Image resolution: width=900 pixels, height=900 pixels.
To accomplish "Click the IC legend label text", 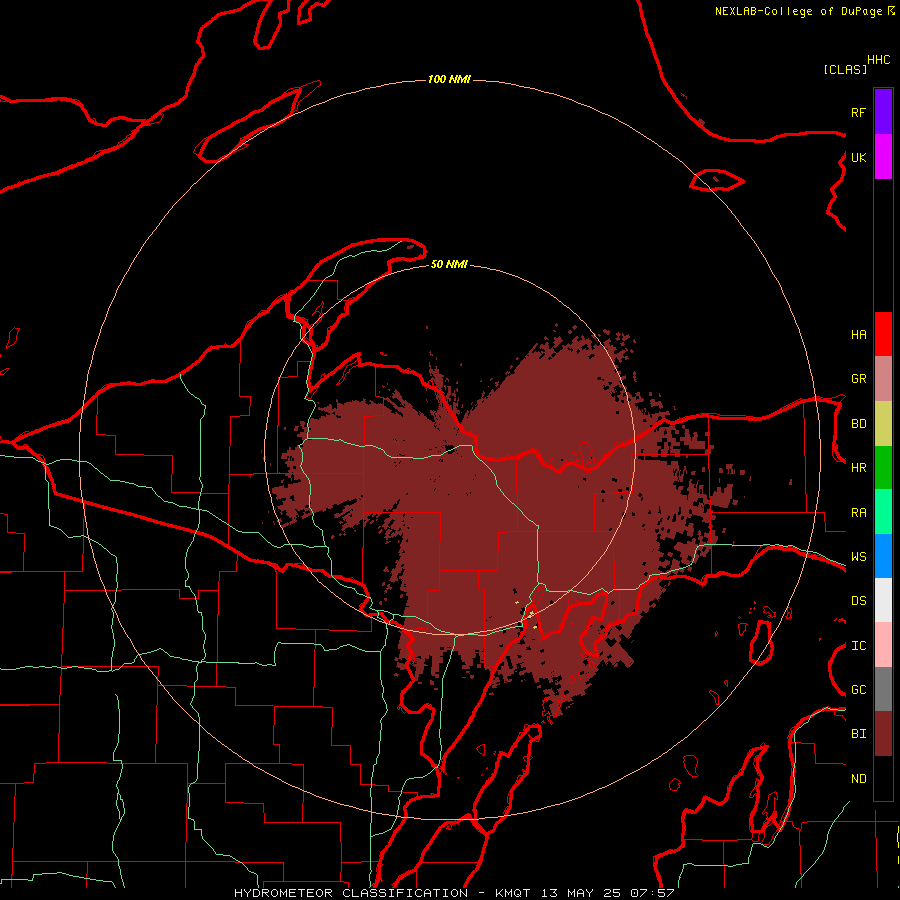I will pyautogui.click(x=858, y=645).
